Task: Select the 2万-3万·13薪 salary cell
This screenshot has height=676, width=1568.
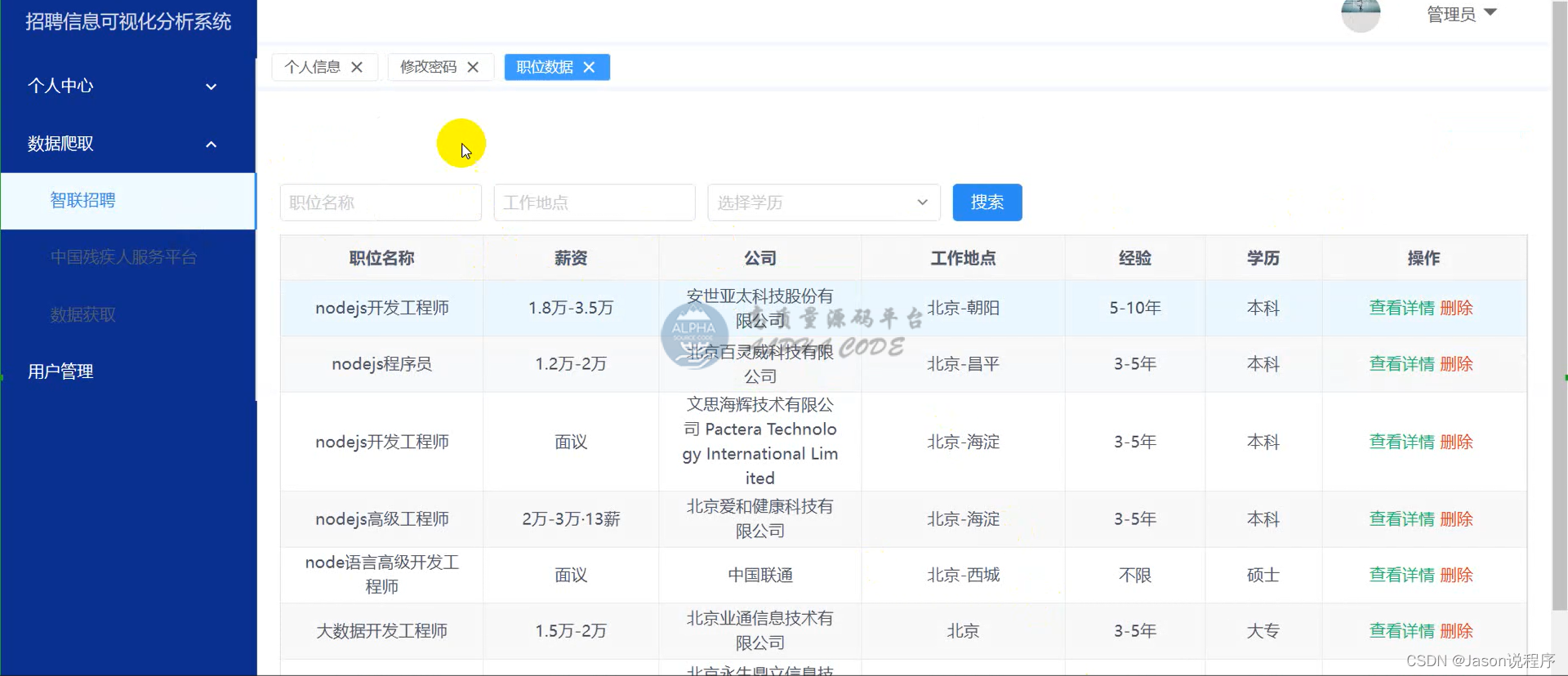Action: click(x=571, y=519)
